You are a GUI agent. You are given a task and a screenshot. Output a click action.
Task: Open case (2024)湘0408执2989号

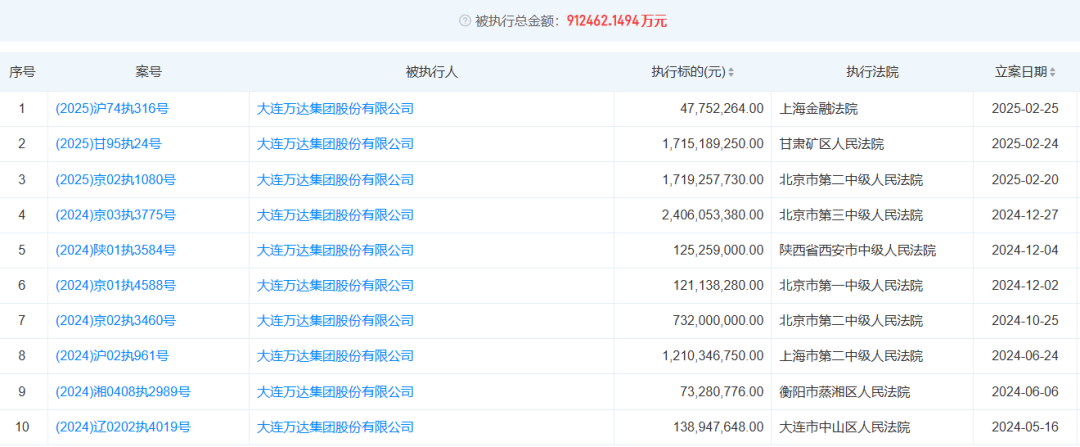[123, 392]
